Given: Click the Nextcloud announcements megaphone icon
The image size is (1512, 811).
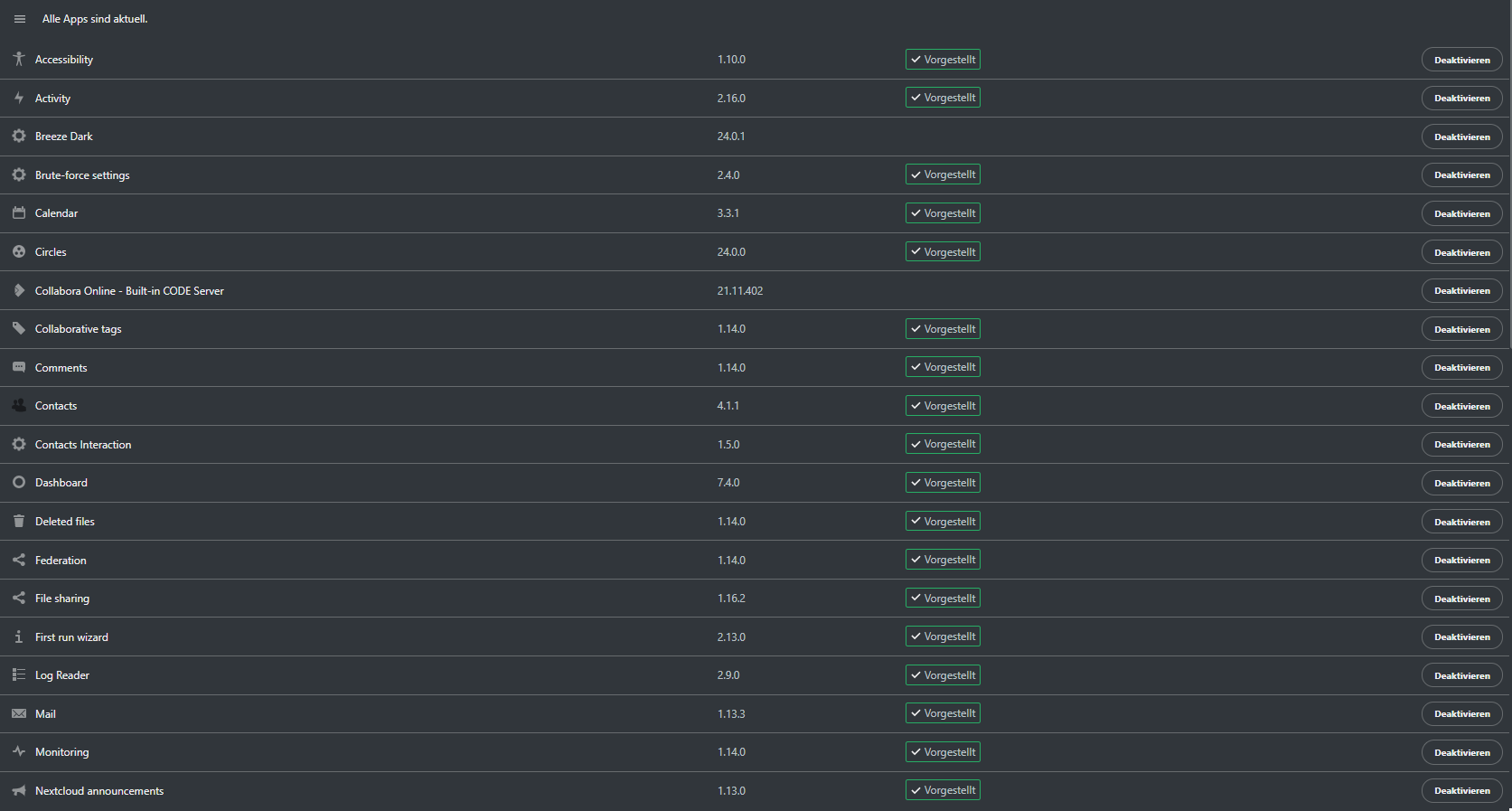Looking at the screenshot, I should point(19,790).
